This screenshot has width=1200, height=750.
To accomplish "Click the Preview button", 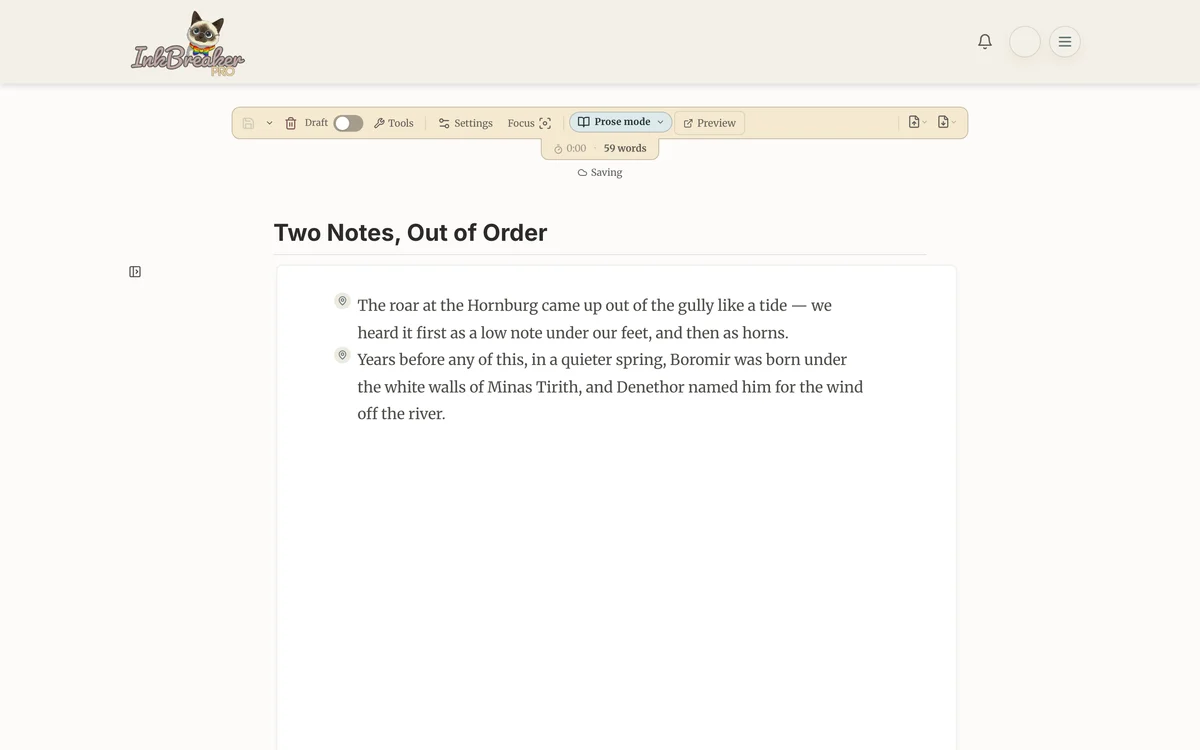I will (709, 123).
